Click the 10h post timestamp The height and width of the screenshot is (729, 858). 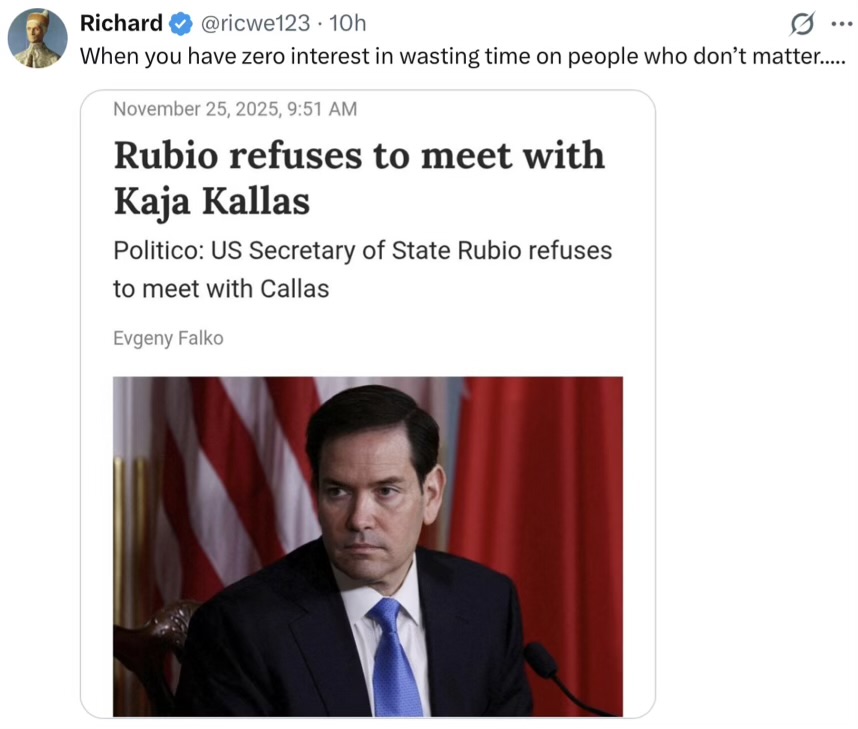(348, 23)
